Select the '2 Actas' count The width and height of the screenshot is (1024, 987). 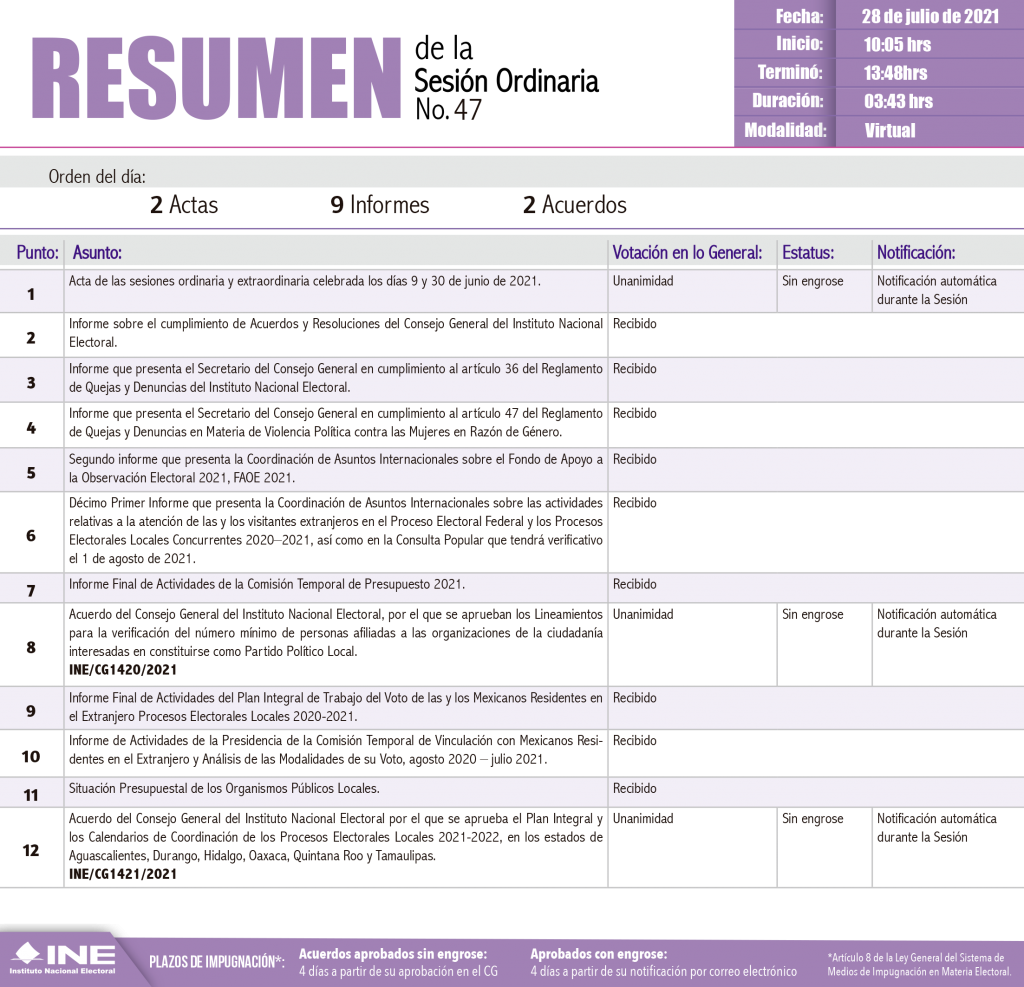(x=184, y=204)
